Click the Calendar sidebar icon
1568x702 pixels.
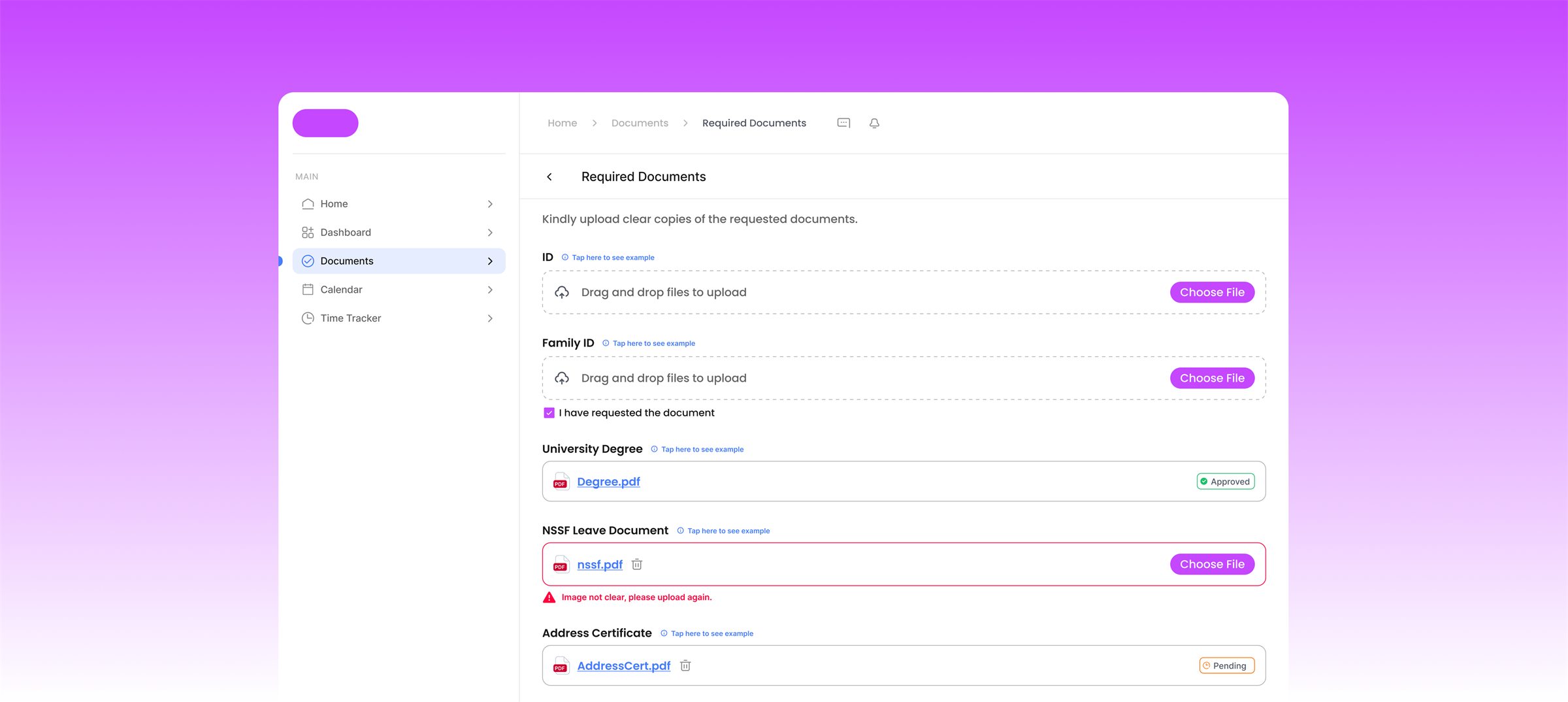point(308,290)
